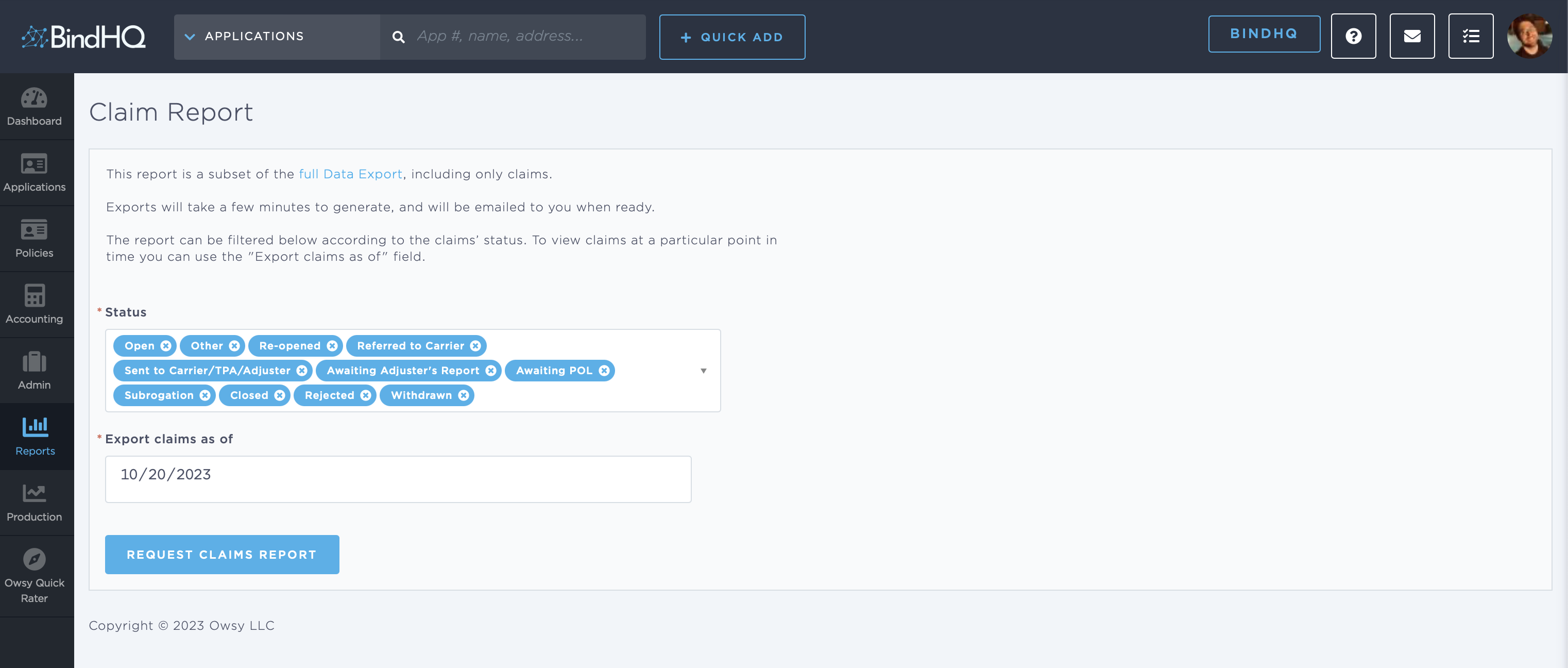Remove the Open status tag

[x=165, y=346]
